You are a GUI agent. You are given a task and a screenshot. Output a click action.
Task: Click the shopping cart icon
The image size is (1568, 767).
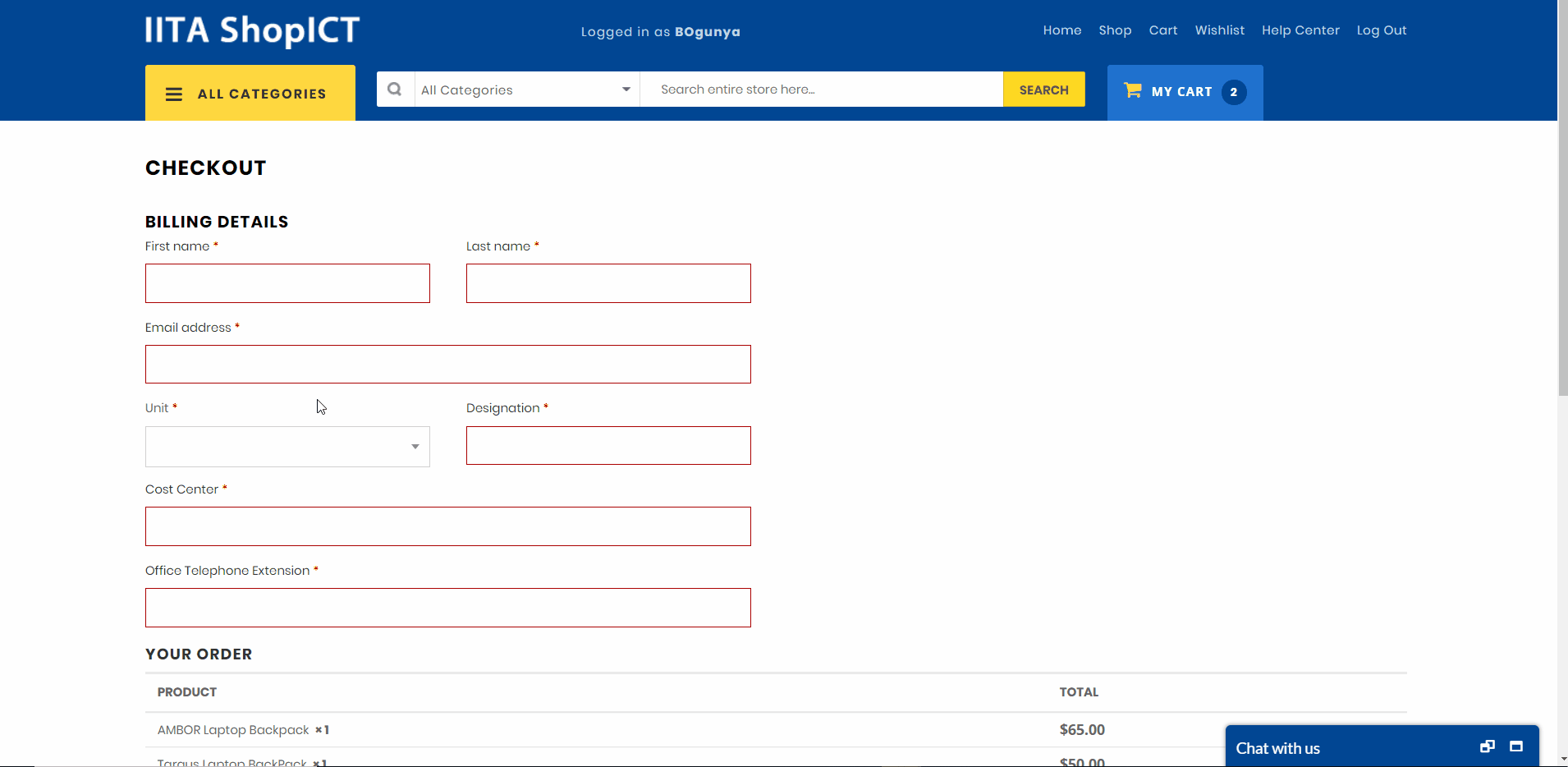(1133, 90)
